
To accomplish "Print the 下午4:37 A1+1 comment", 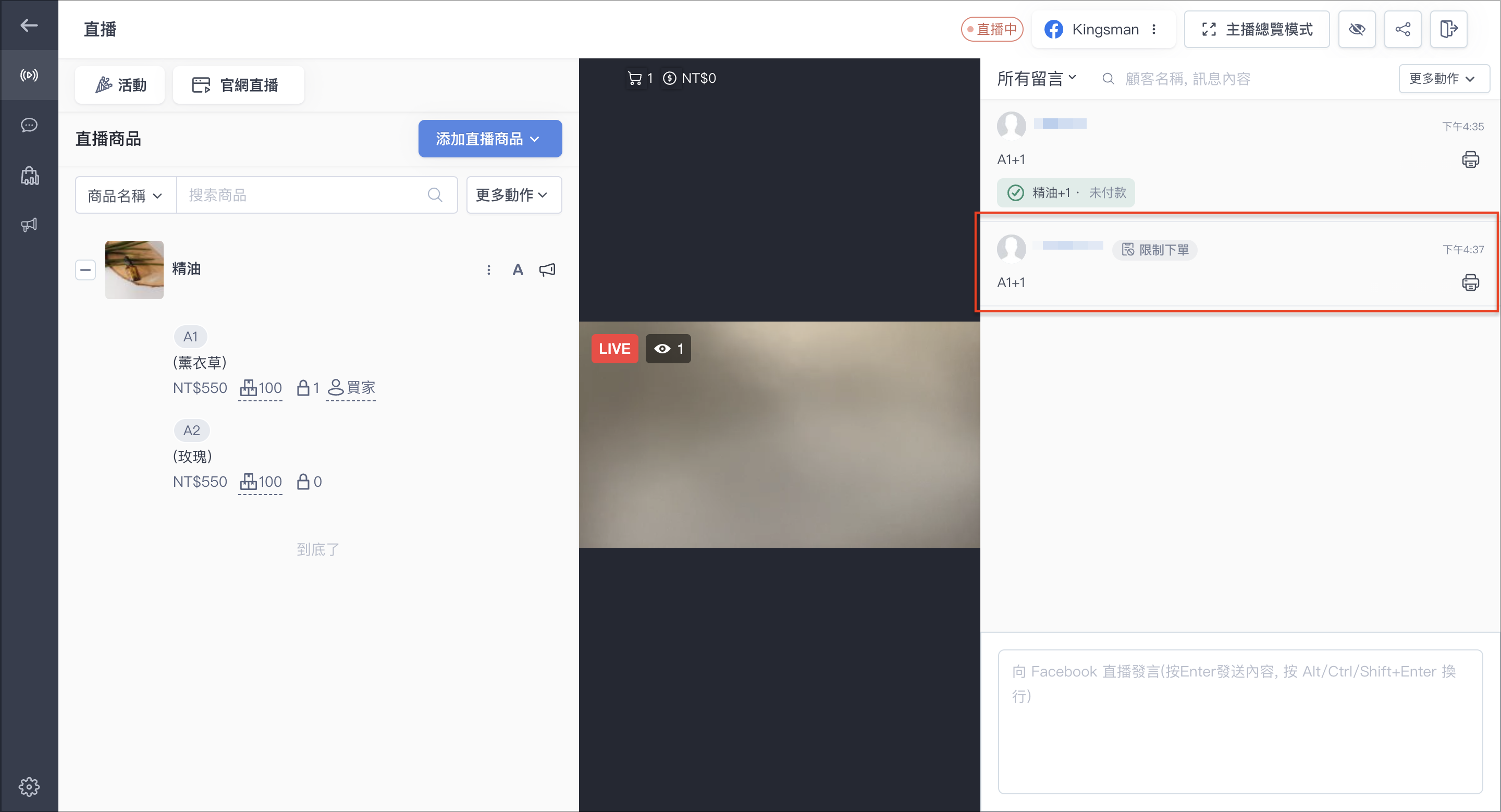I will (x=1470, y=282).
